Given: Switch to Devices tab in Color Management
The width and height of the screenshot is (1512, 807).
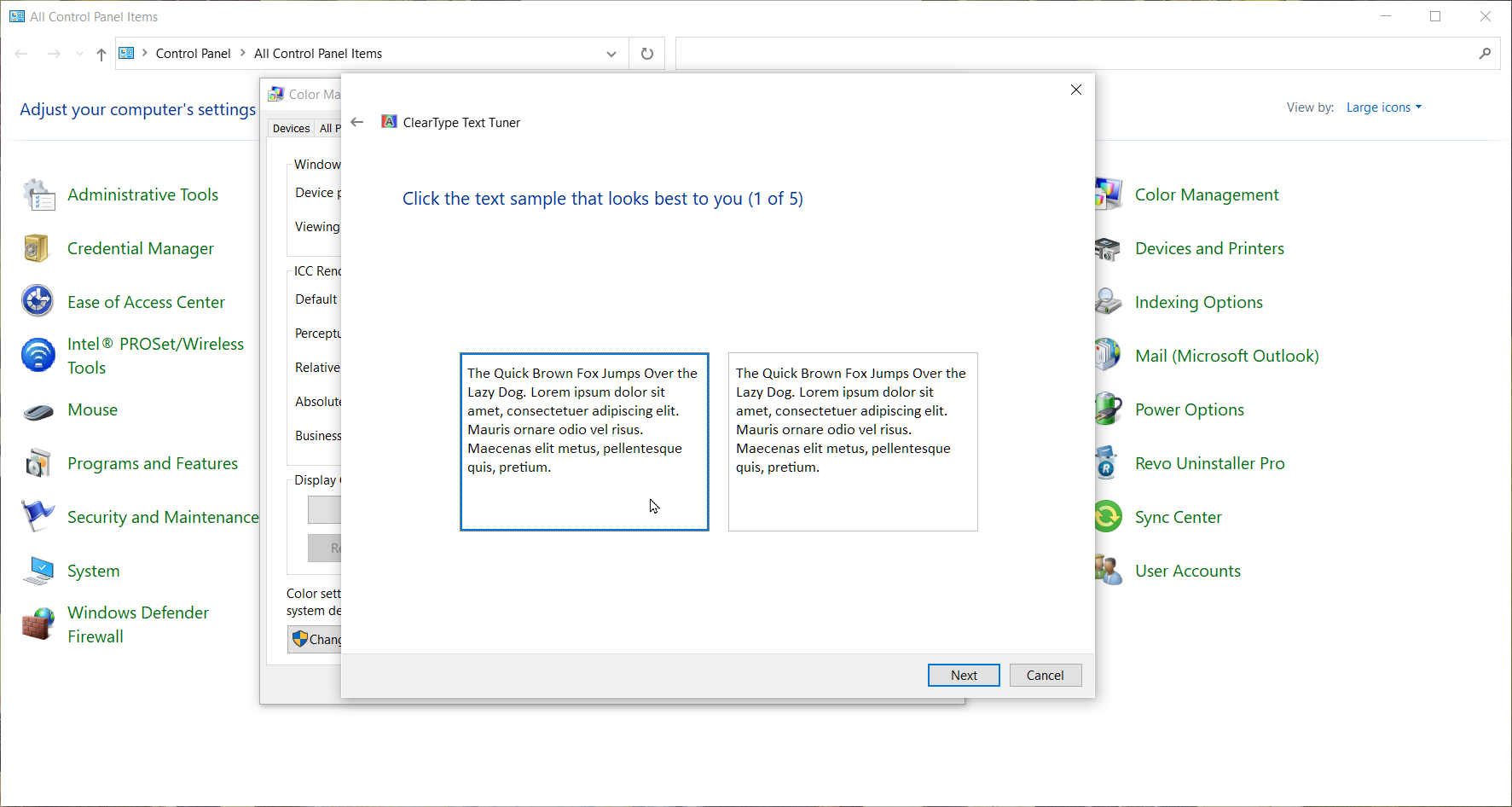Looking at the screenshot, I should (x=291, y=128).
